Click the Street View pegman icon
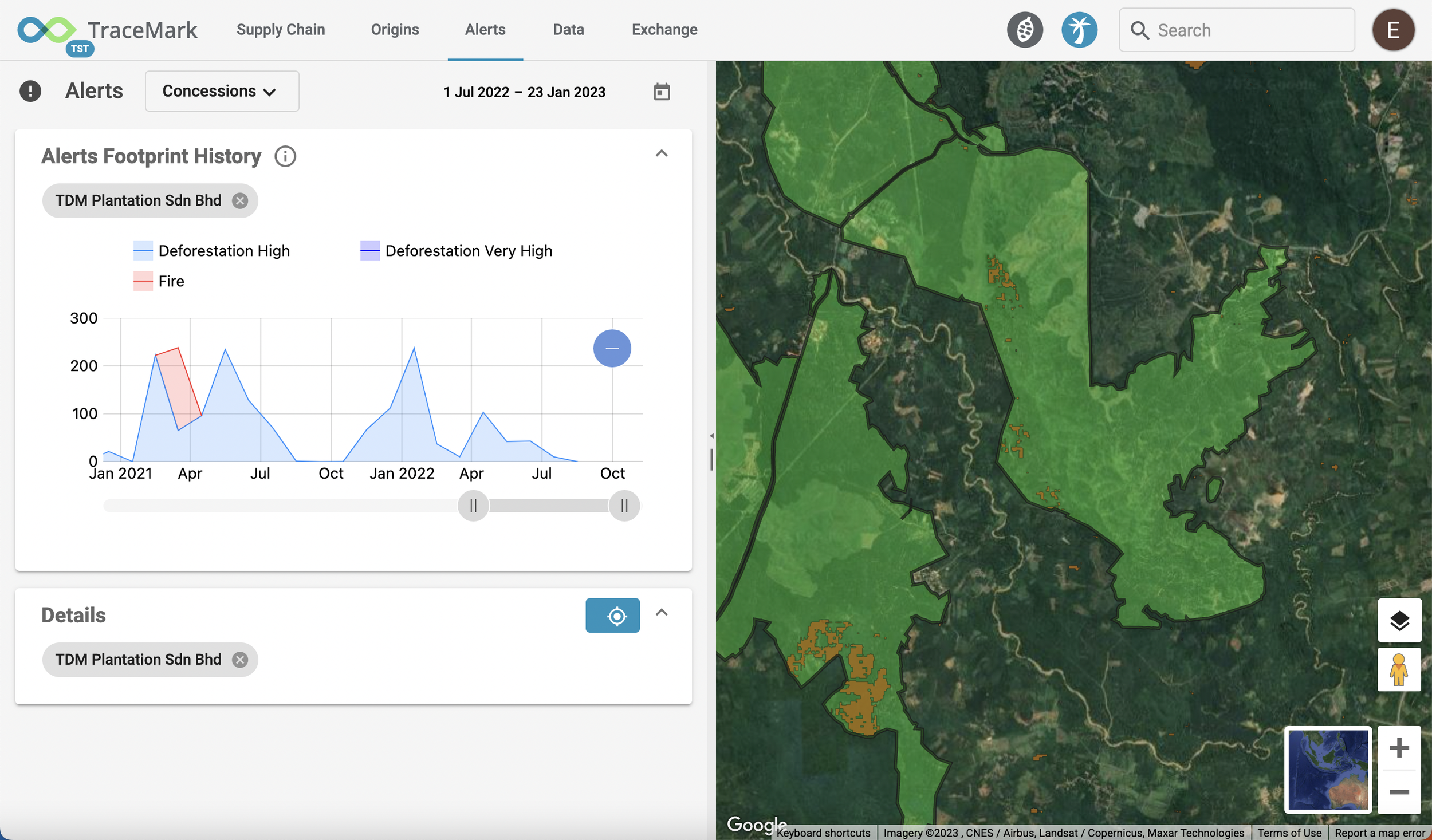 click(x=1399, y=669)
